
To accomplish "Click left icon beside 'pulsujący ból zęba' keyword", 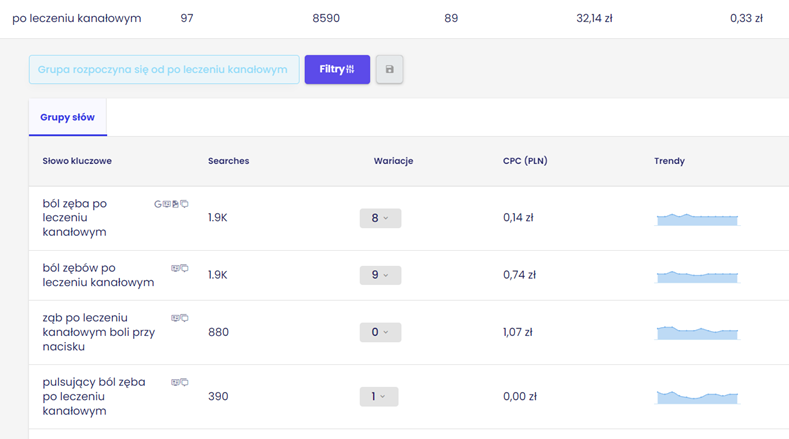I will point(175,382).
